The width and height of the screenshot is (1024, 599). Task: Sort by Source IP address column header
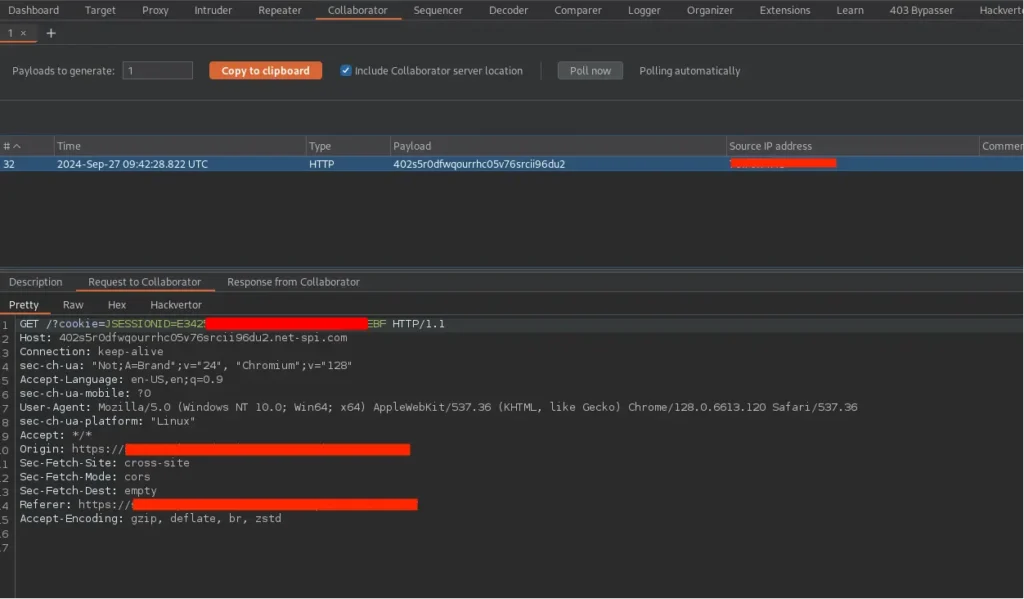(852, 146)
